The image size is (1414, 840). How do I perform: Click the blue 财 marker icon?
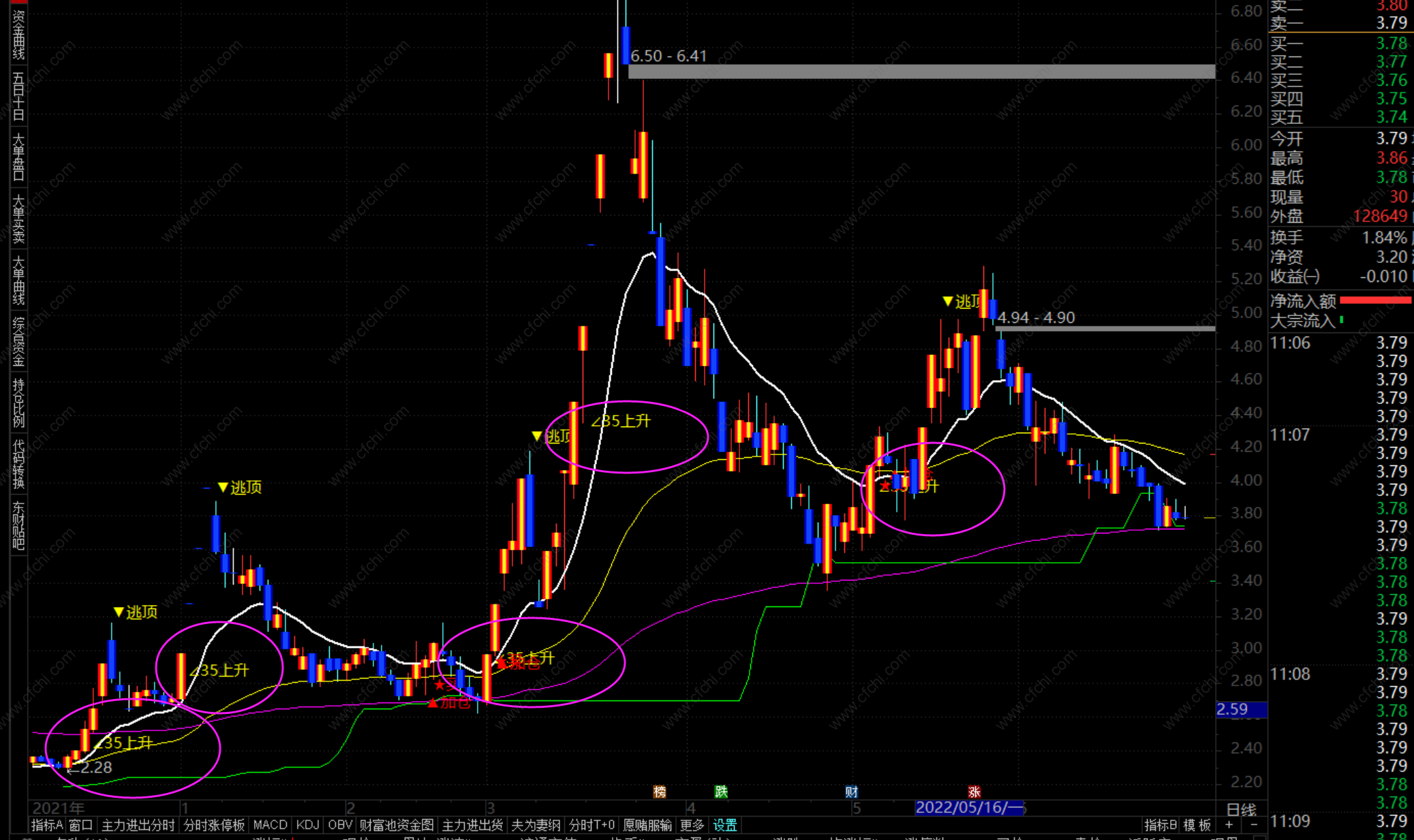click(x=851, y=792)
